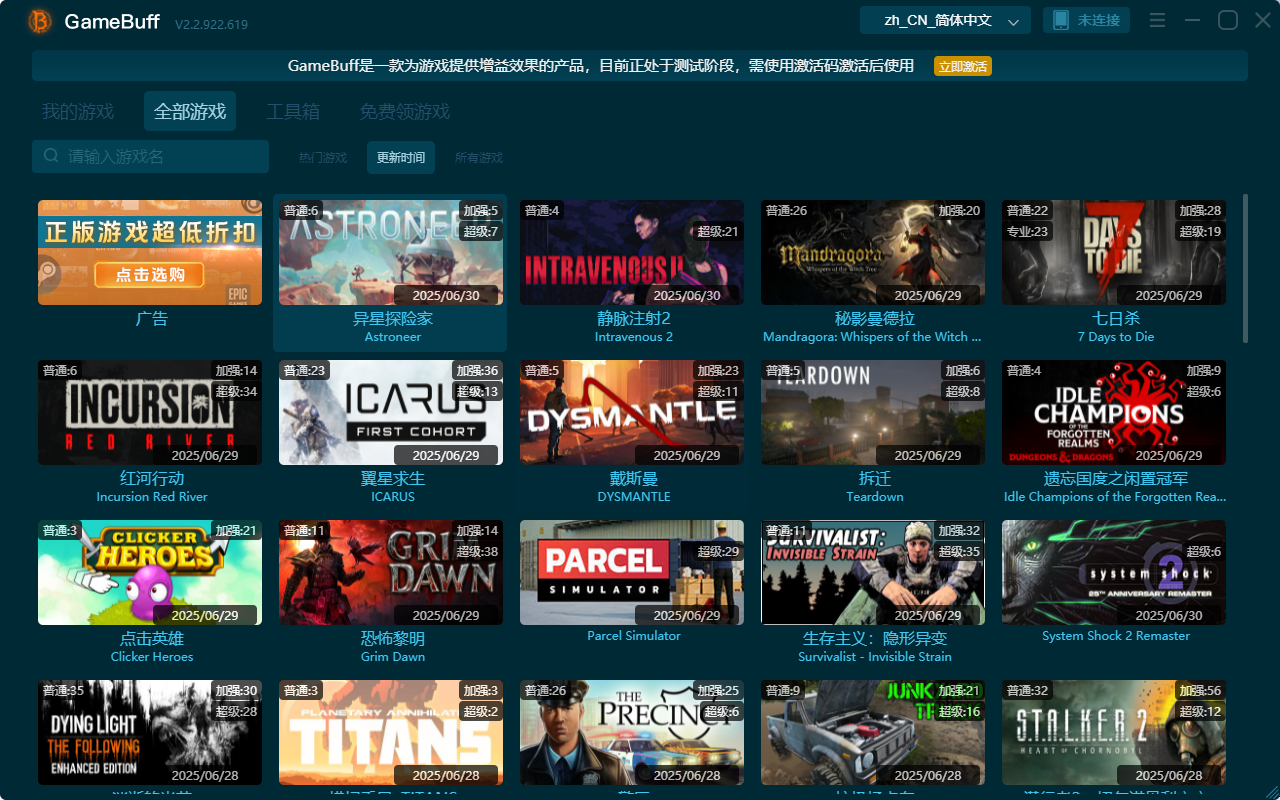Select the Dying Light The Following thumbnail

(x=150, y=732)
